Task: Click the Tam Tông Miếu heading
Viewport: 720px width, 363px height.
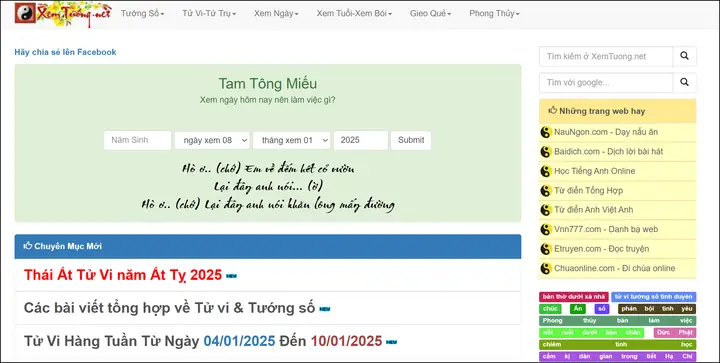Action: click(268, 84)
